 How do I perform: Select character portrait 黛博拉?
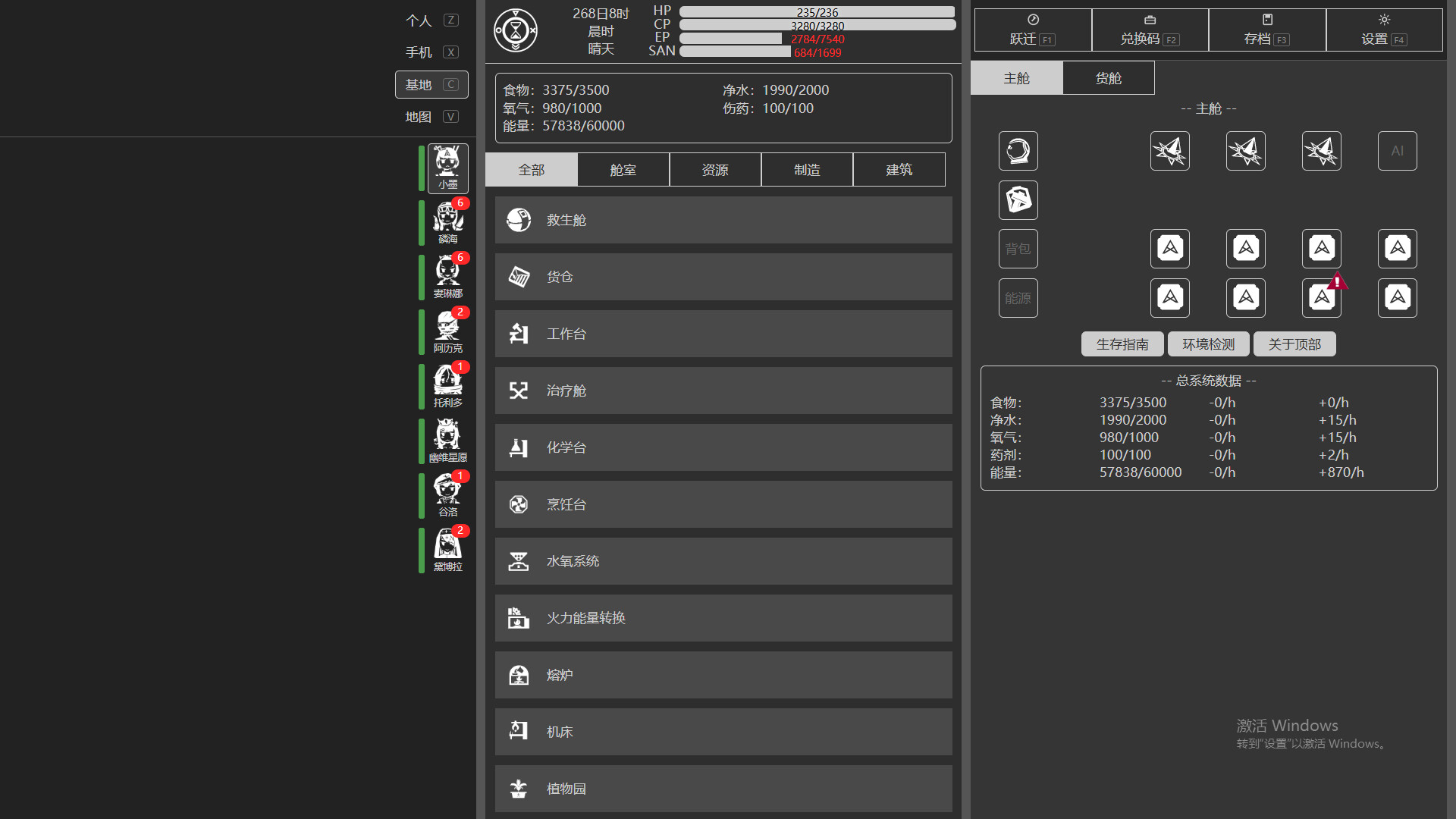[447, 551]
